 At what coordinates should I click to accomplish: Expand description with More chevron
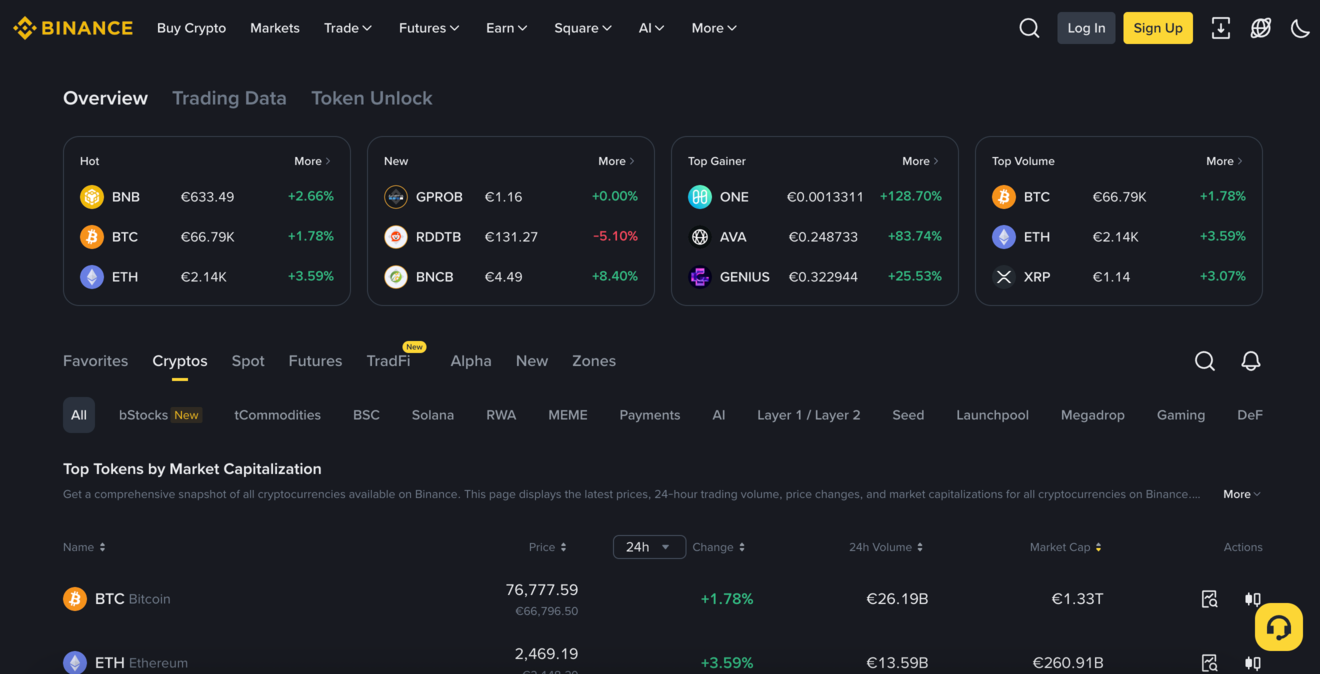point(1242,494)
